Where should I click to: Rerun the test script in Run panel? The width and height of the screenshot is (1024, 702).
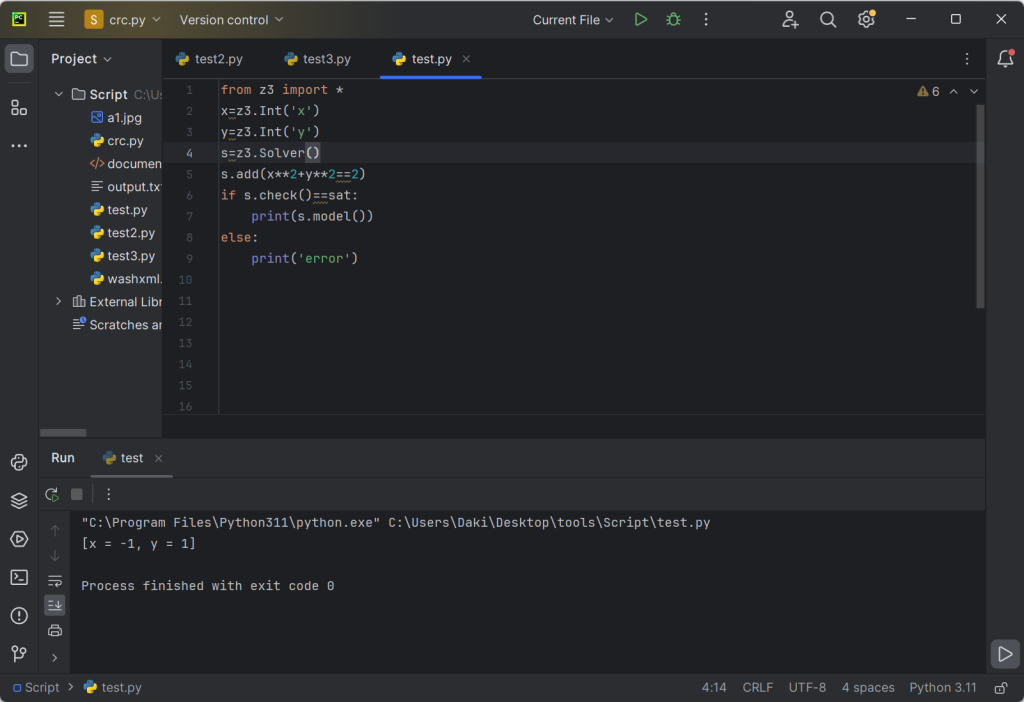pyautogui.click(x=52, y=494)
